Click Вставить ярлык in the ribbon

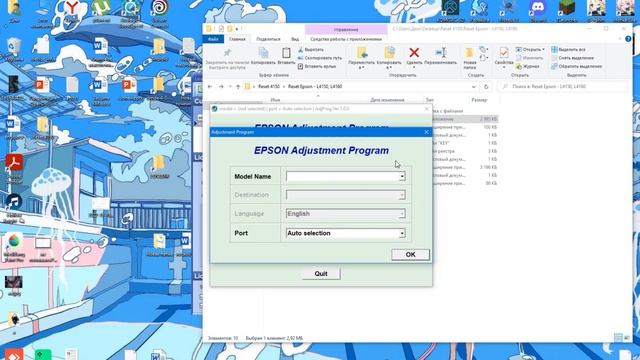coord(317,66)
